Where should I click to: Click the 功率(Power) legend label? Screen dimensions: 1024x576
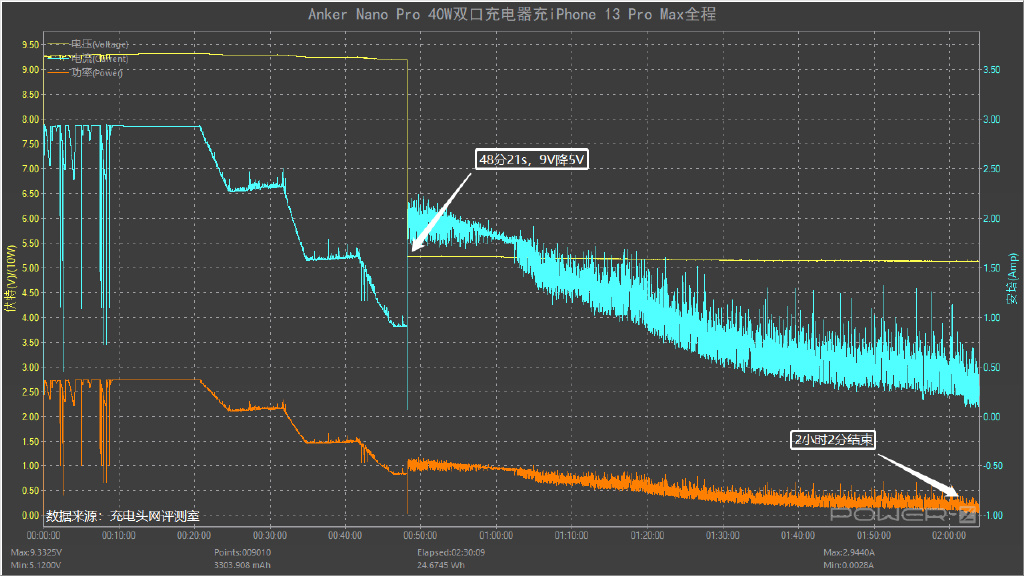(x=97, y=72)
